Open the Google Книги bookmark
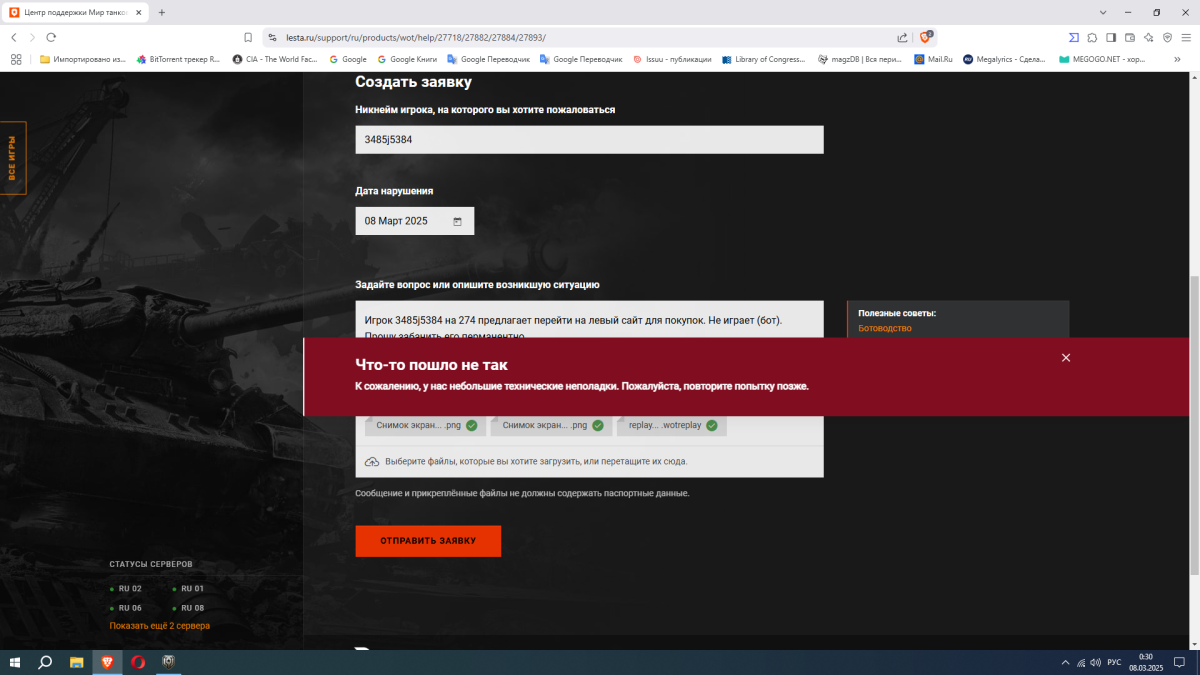Viewport: 1200px width, 675px height. [x=407, y=59]
